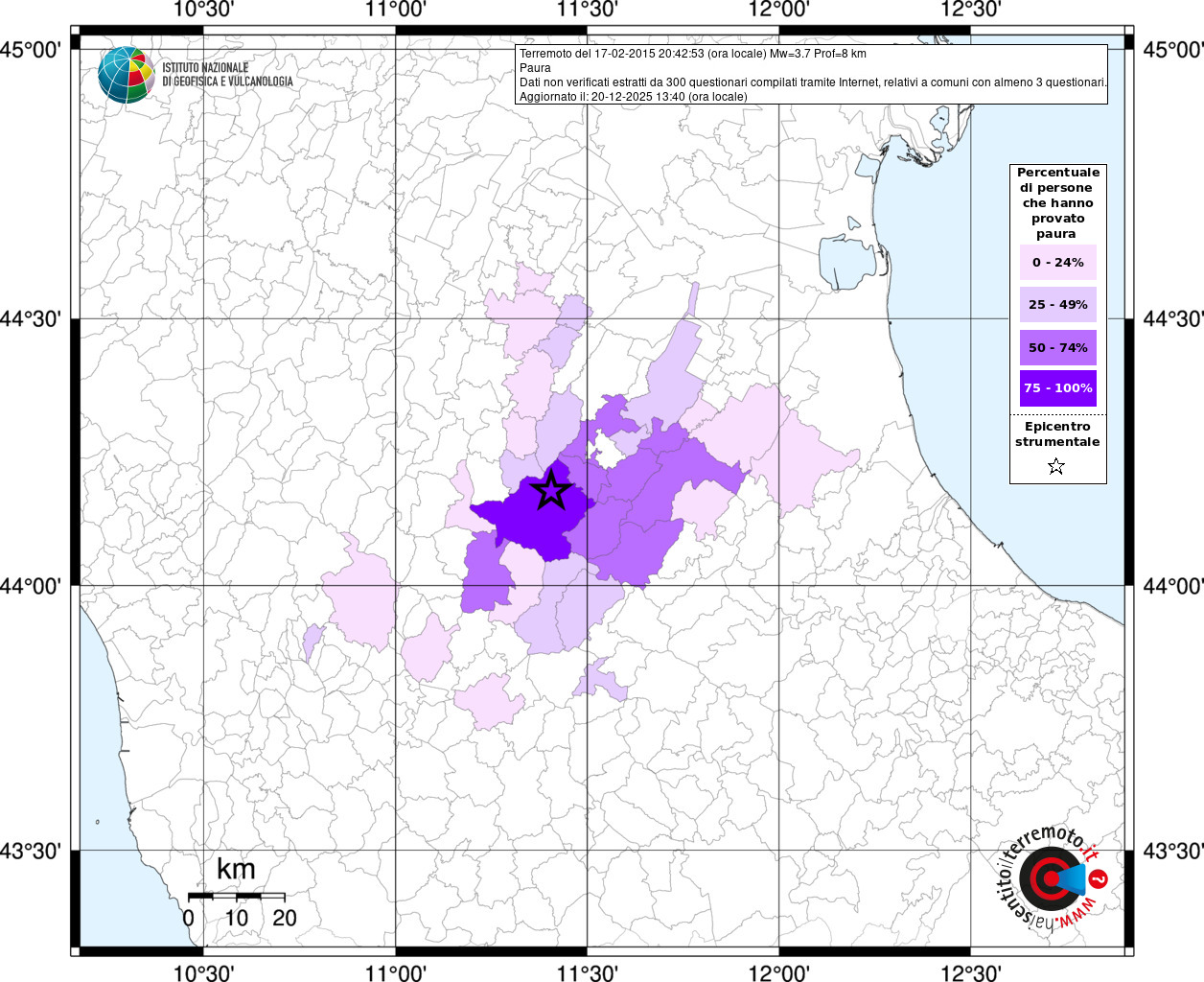Click the 'Epicentro strumentale' legend label
The height and width of the screenshot is (982, 1204).
[x=1057, y=434]
